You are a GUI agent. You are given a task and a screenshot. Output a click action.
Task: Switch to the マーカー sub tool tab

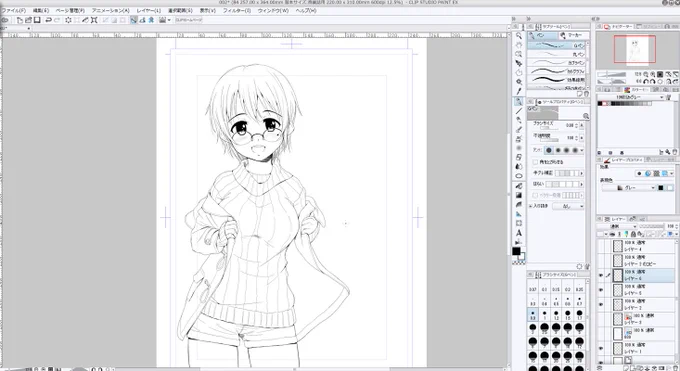tap(574, 36)
